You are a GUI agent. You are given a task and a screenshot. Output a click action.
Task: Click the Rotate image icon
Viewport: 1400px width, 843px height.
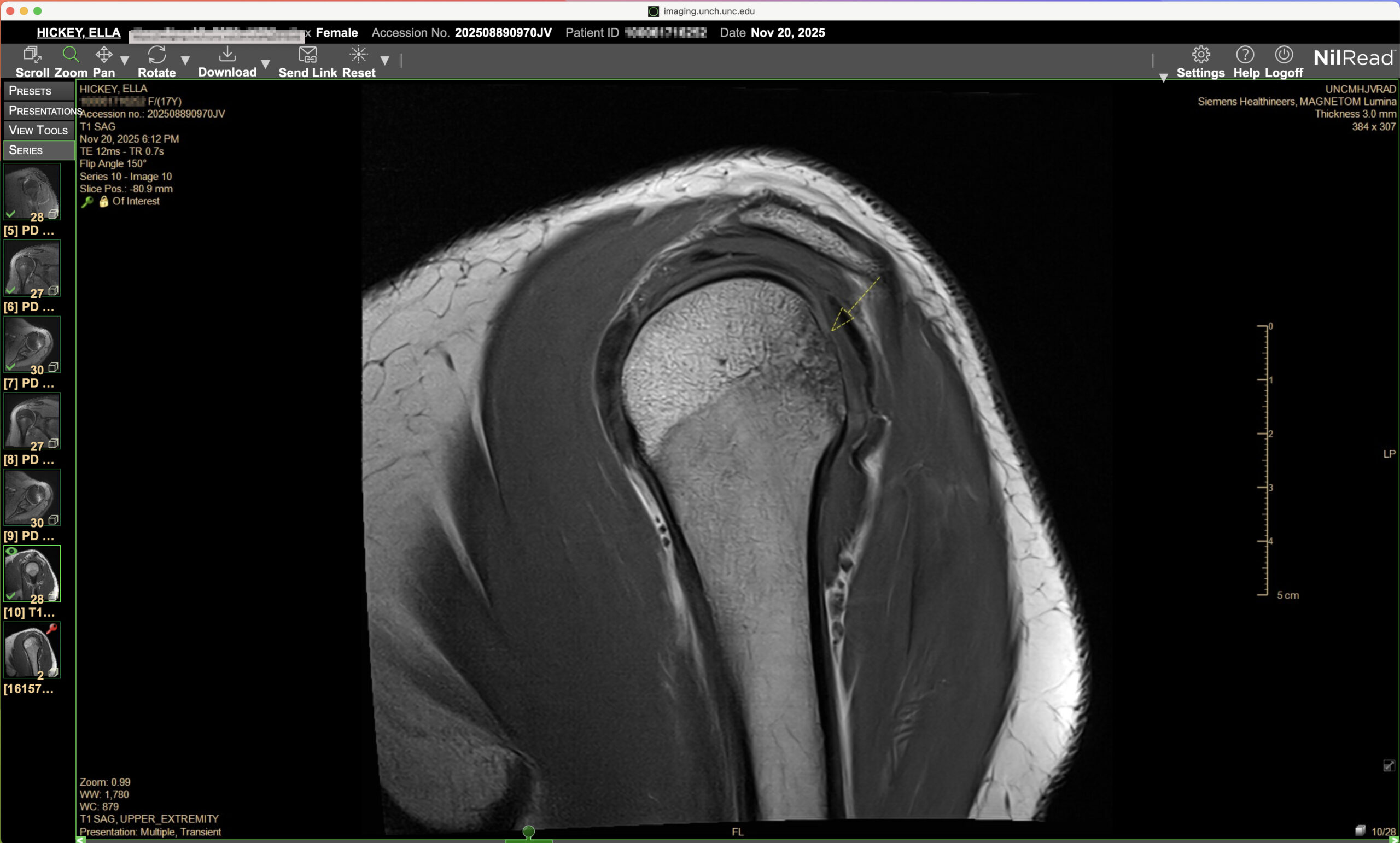[x=157, y=55]
